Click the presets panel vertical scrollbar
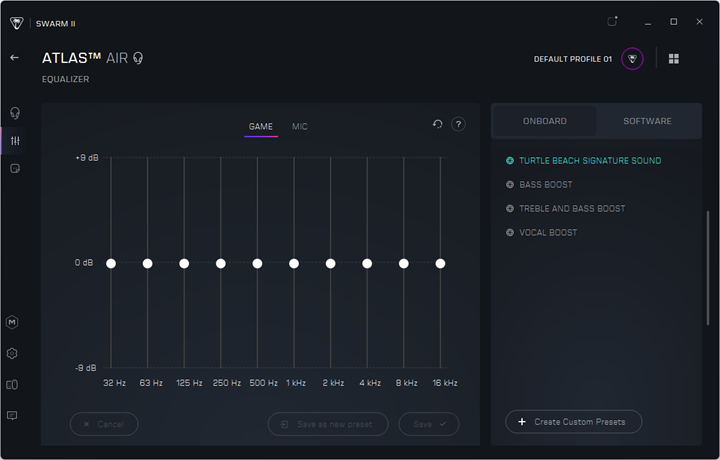This screenshot has width=720, height=460. coord(707,267)
